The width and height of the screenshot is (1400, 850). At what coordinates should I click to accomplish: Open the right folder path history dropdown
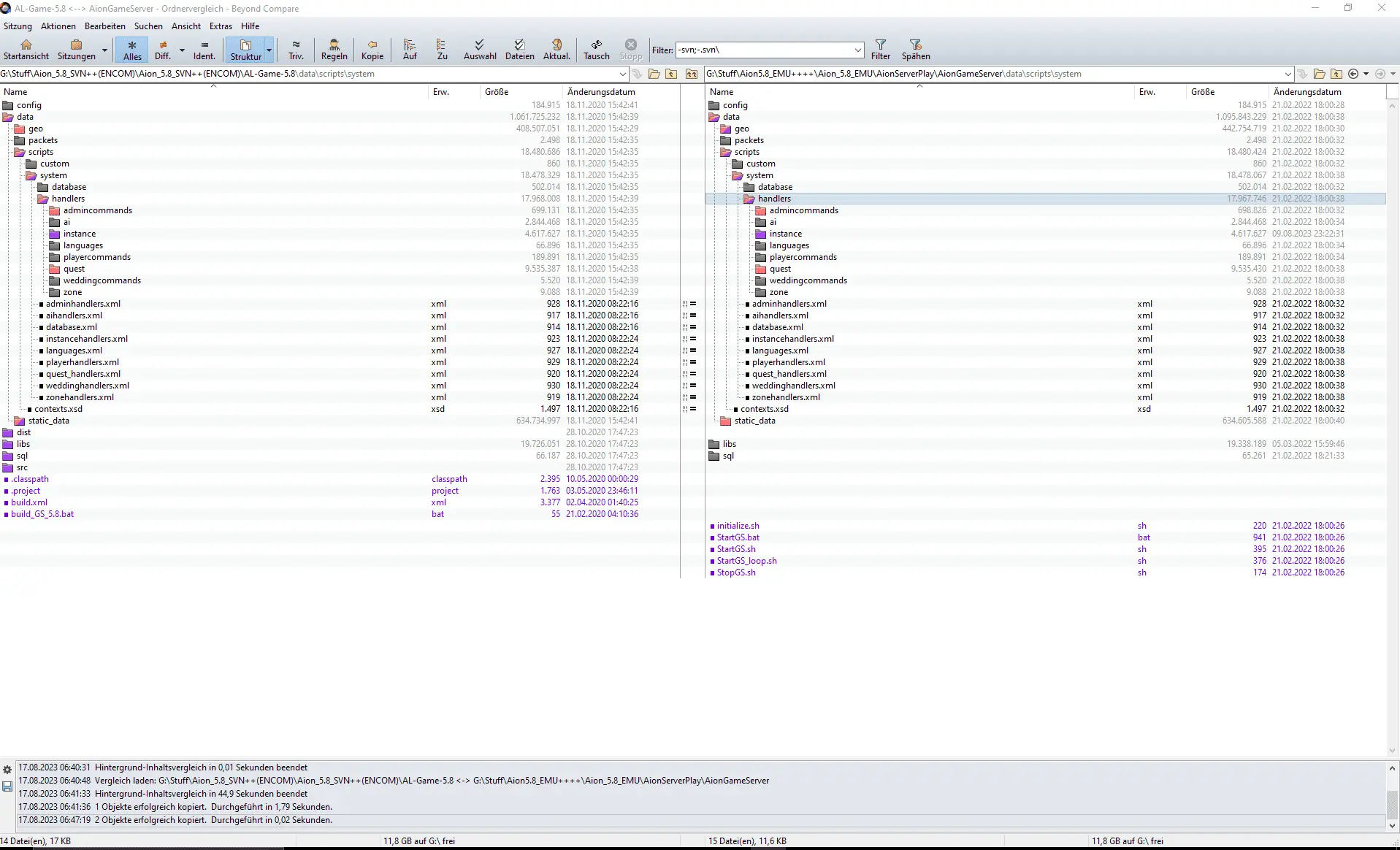[1288, 74]
